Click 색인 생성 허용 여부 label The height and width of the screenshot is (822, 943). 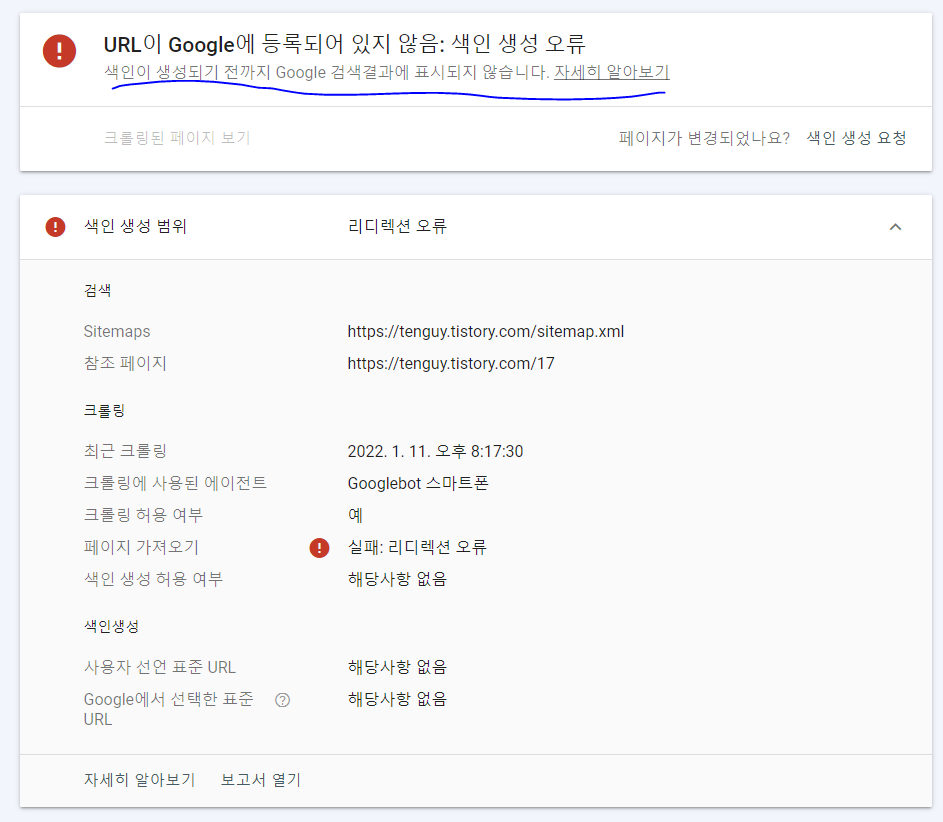153,579
